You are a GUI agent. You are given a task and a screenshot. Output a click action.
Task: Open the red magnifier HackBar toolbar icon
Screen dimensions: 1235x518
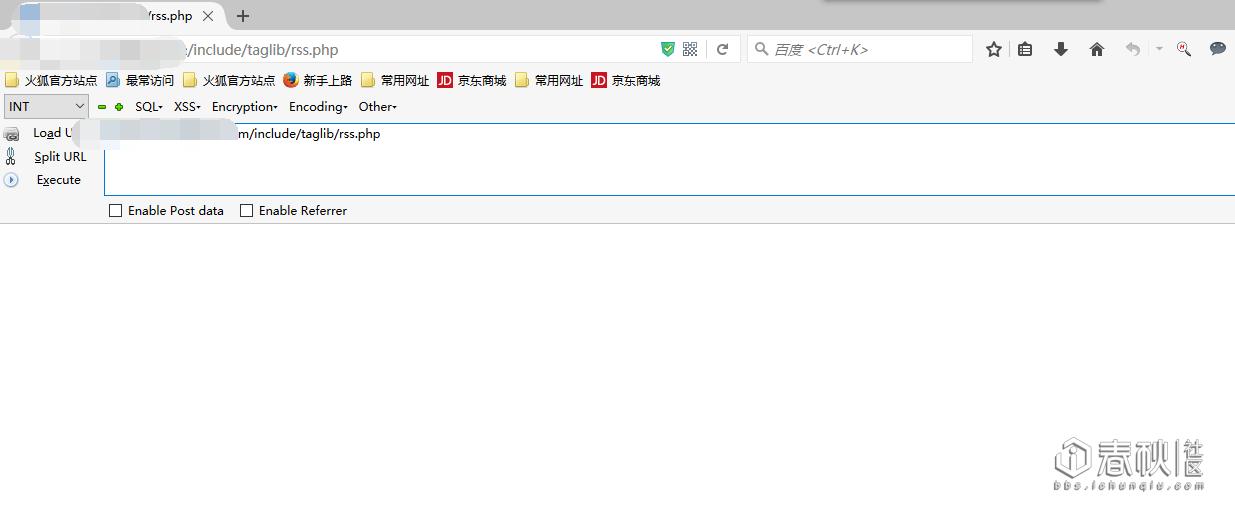(1184, 49)
